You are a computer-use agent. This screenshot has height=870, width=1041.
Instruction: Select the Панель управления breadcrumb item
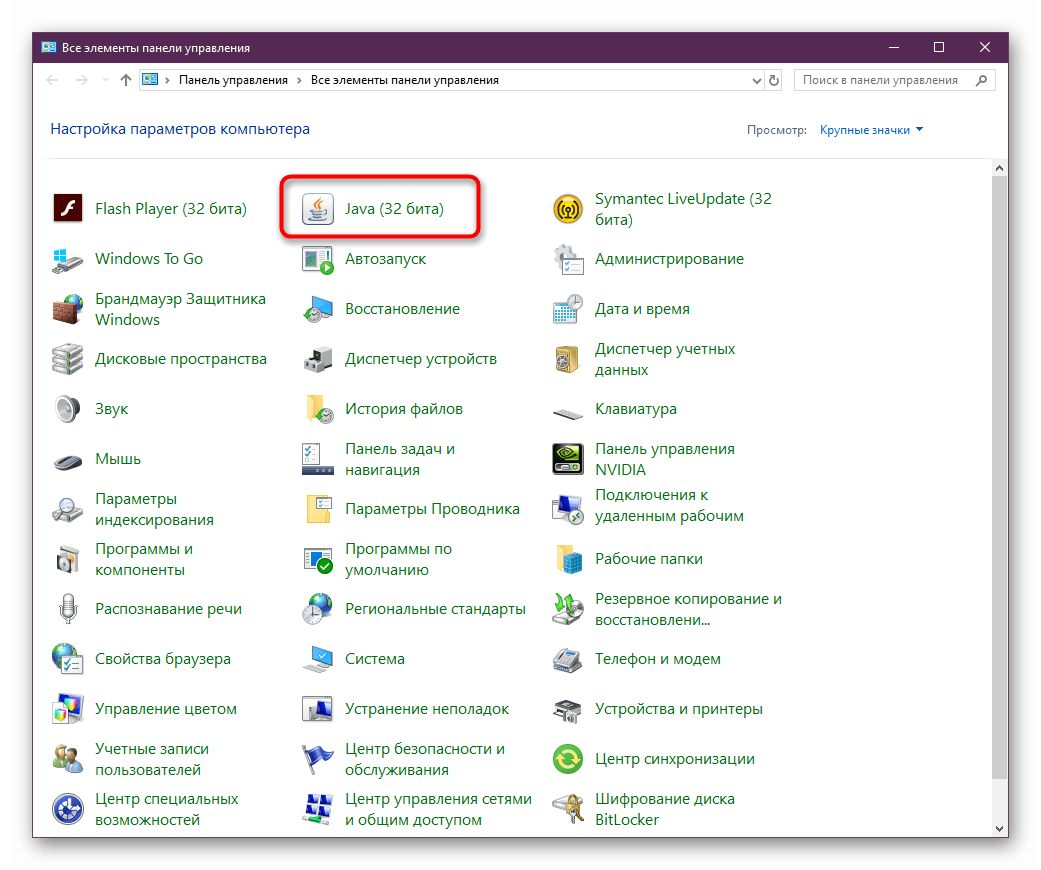[x=233, y=80]
